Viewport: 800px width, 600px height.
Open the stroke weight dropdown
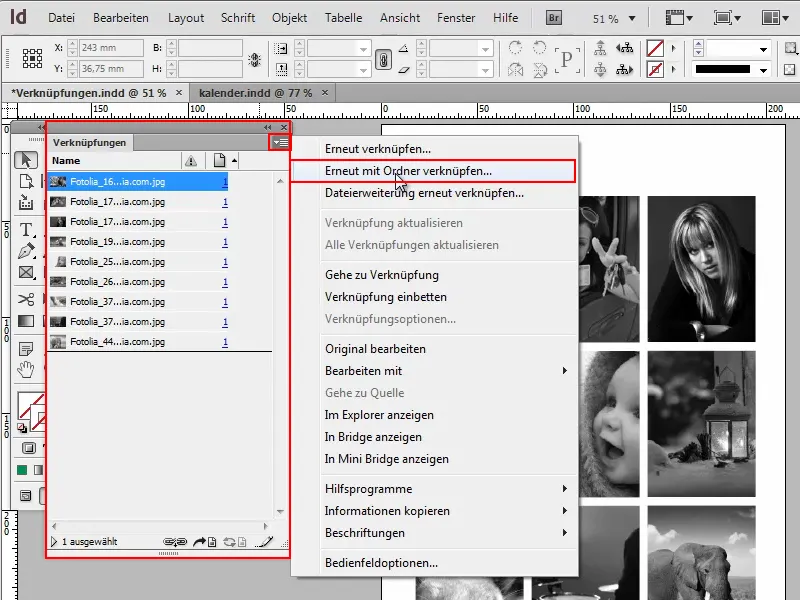coord(763,49)
